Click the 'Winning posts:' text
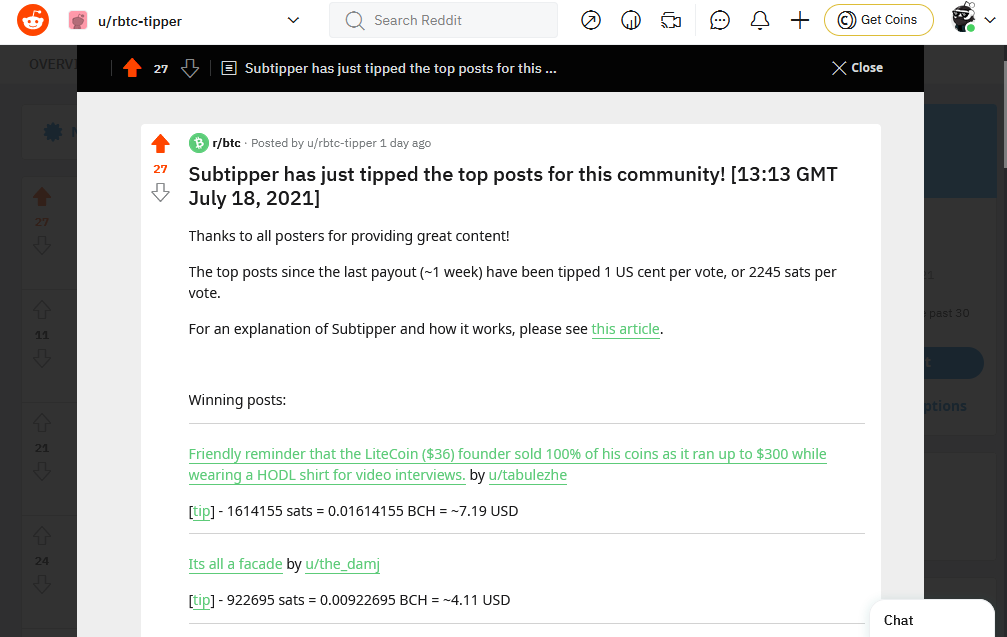 [x=237, y=400]
